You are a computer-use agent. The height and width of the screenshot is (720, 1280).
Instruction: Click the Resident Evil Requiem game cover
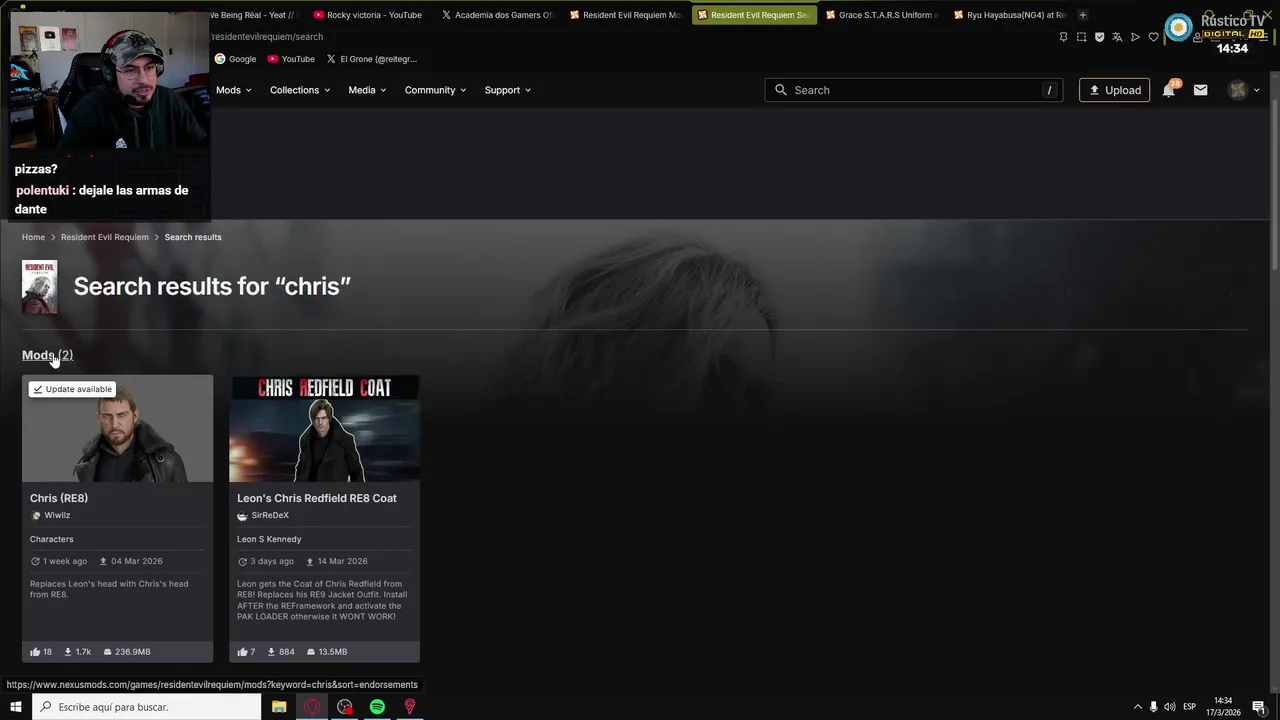coord(40,287)
